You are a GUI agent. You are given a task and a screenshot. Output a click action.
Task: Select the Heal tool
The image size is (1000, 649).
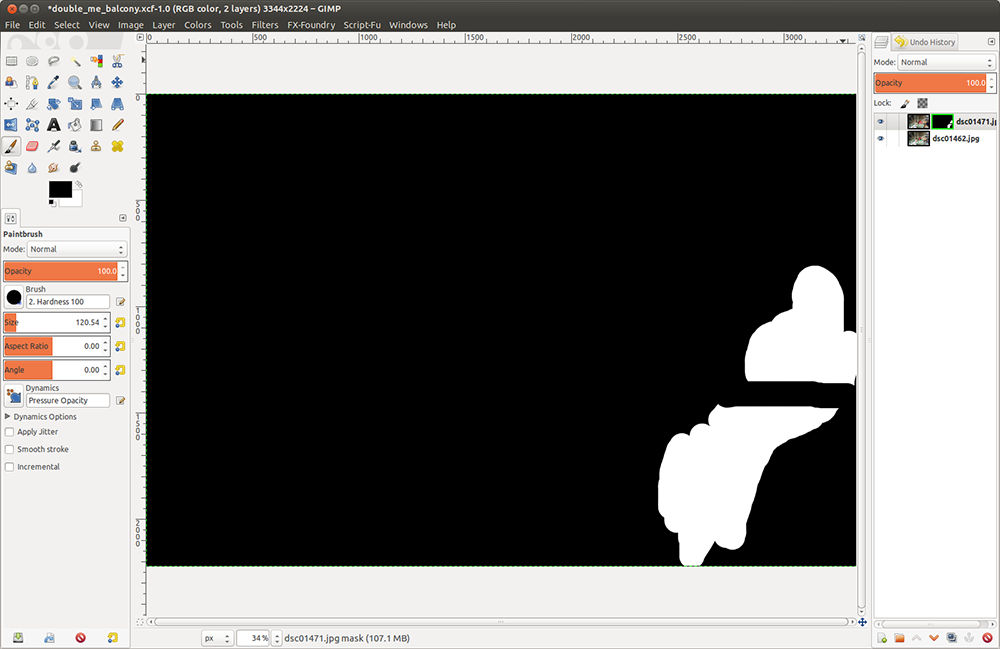click(x=117, y=146)
